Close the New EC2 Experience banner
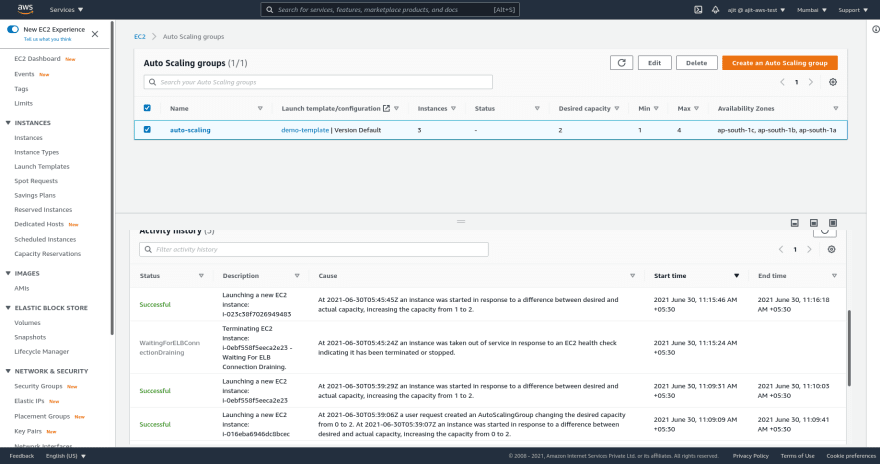Image resolution: width=880 pixels, height=464 pixels. [95, 34]
